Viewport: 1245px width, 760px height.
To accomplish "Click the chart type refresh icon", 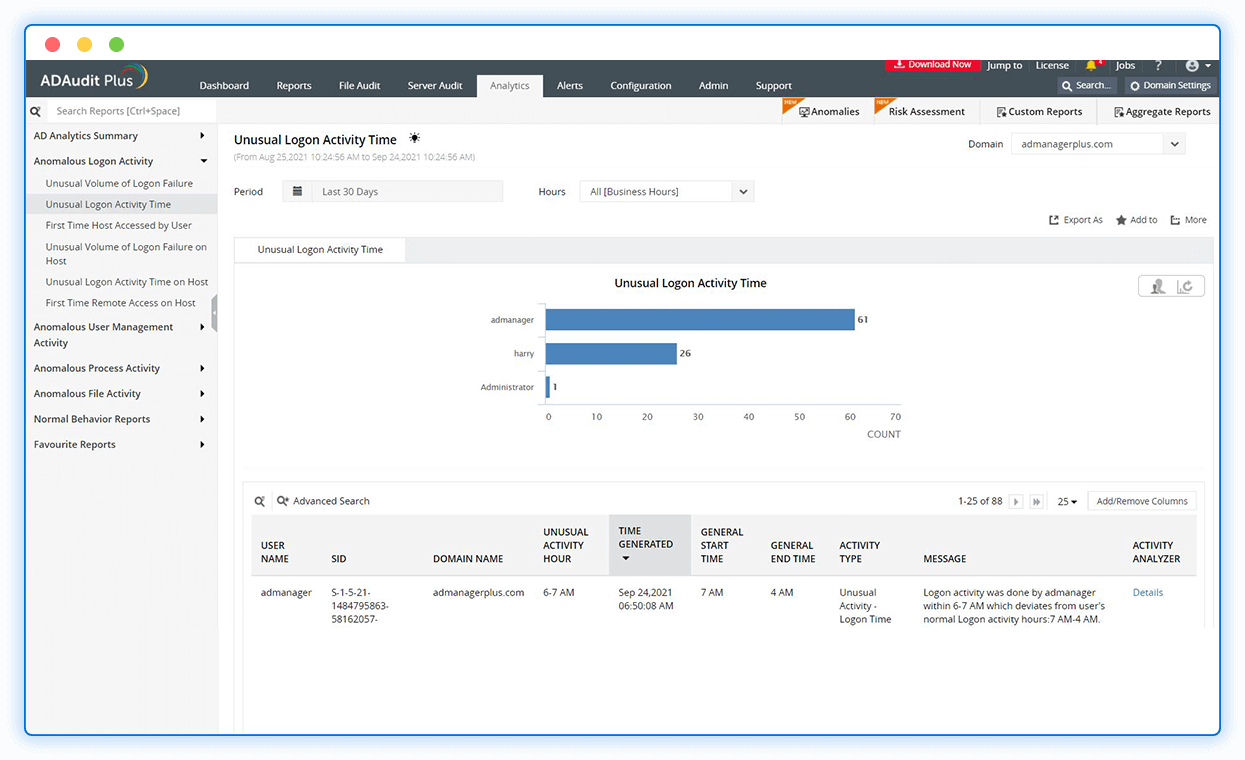I will click(1185, 286).
